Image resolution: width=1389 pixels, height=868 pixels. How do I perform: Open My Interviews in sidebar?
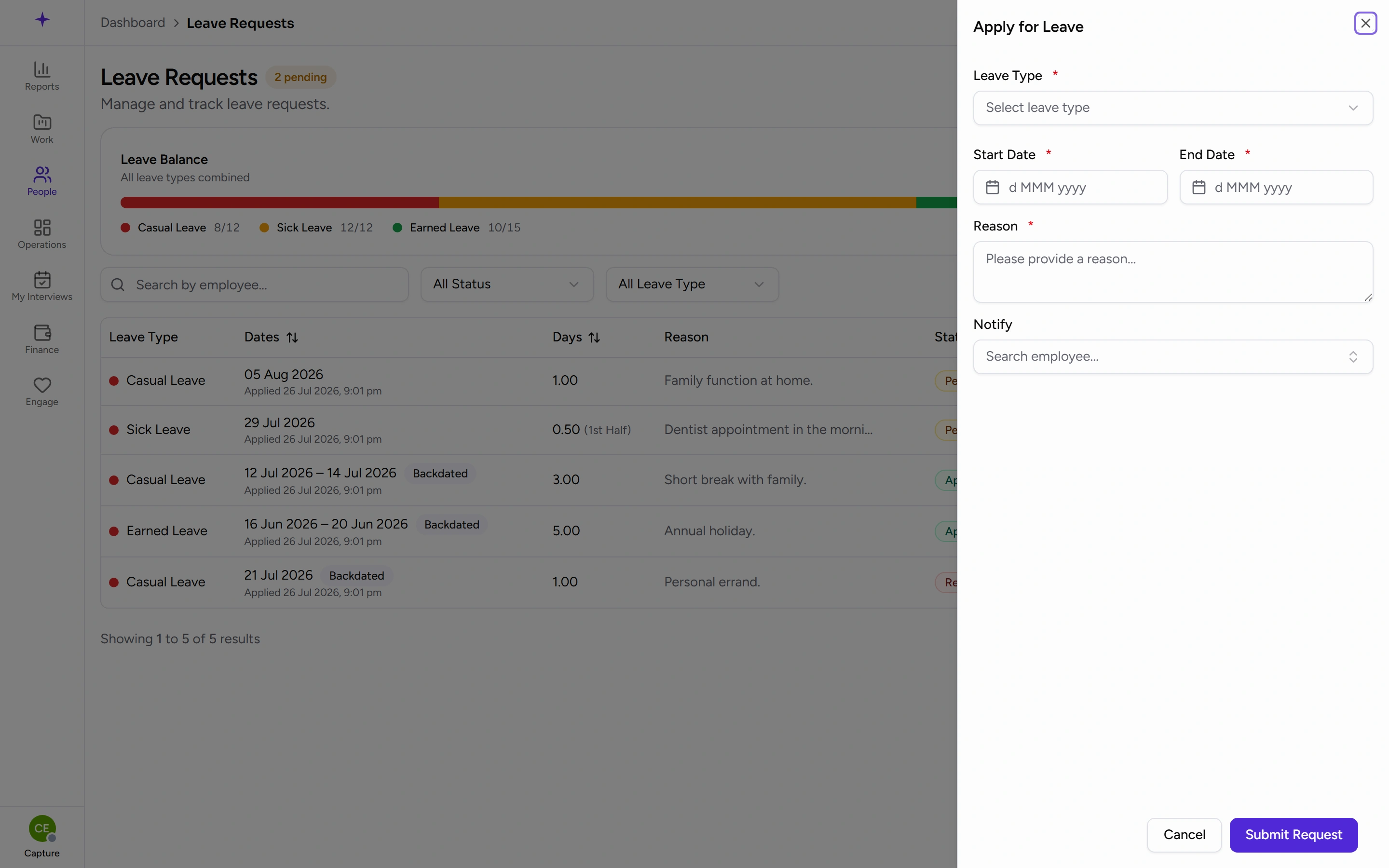point(42,286)
